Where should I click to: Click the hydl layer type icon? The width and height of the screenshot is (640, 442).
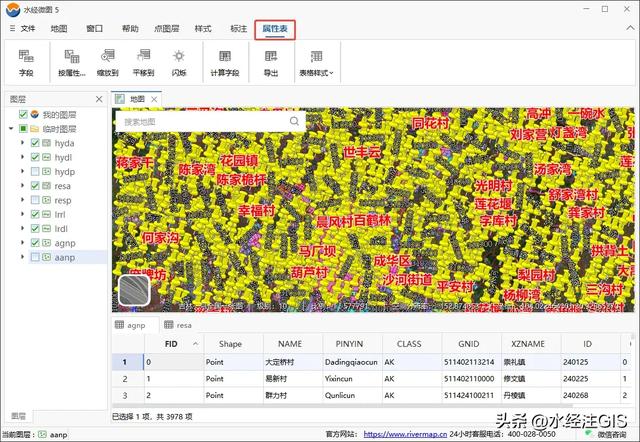(x=47, y=157)
